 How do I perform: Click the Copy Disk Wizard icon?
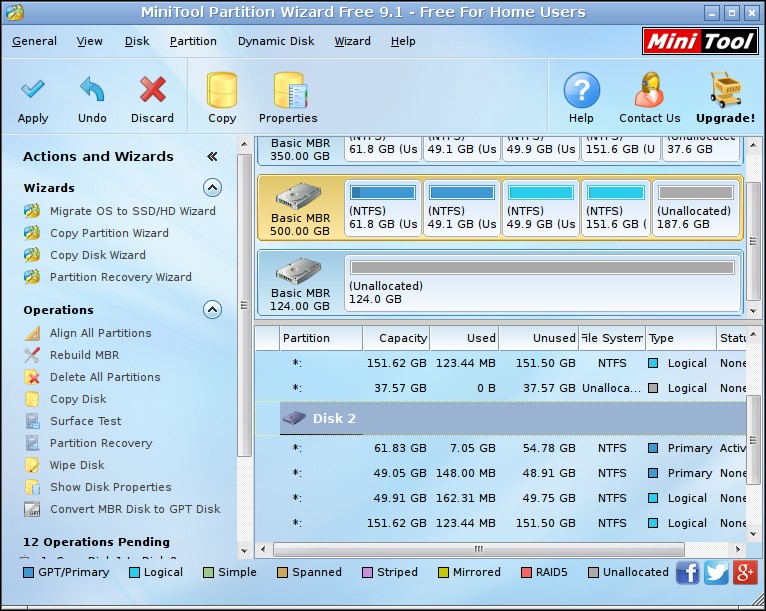click(x=32, y=255)
